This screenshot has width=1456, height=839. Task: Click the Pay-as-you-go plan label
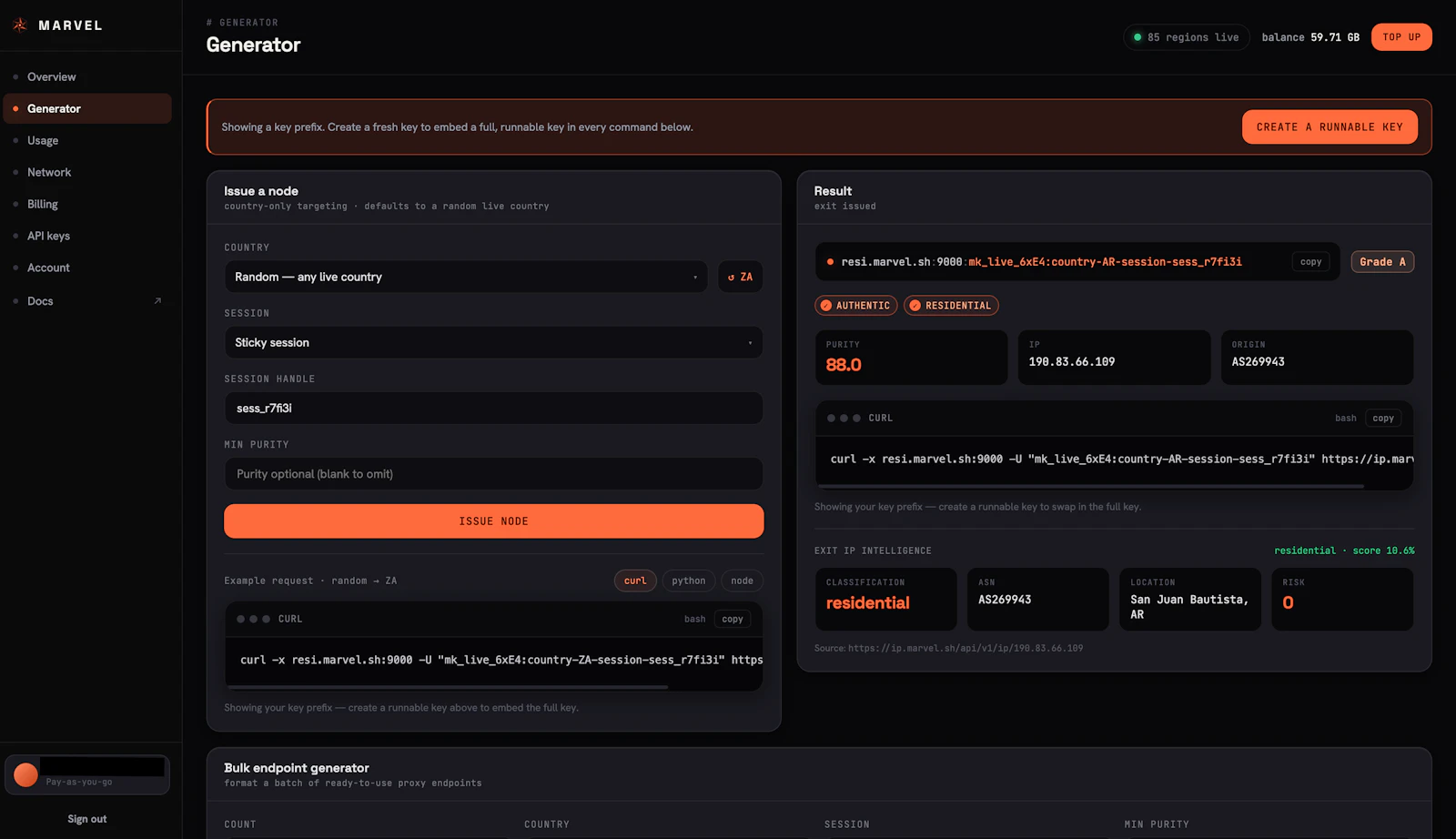point(79,783)
